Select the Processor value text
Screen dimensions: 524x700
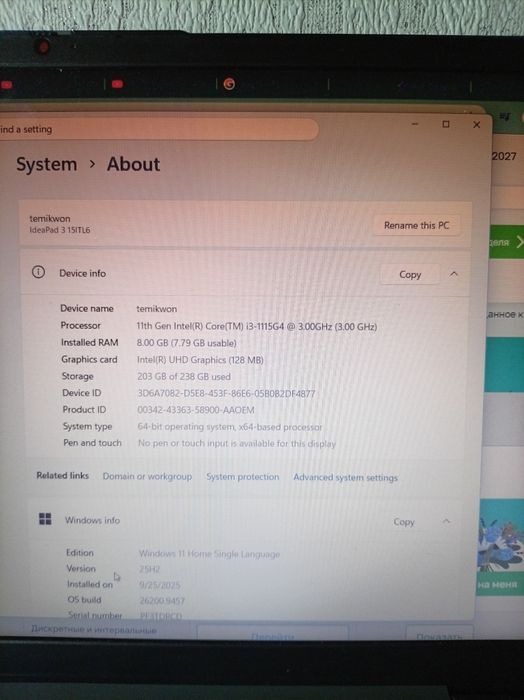click(257, 326)
